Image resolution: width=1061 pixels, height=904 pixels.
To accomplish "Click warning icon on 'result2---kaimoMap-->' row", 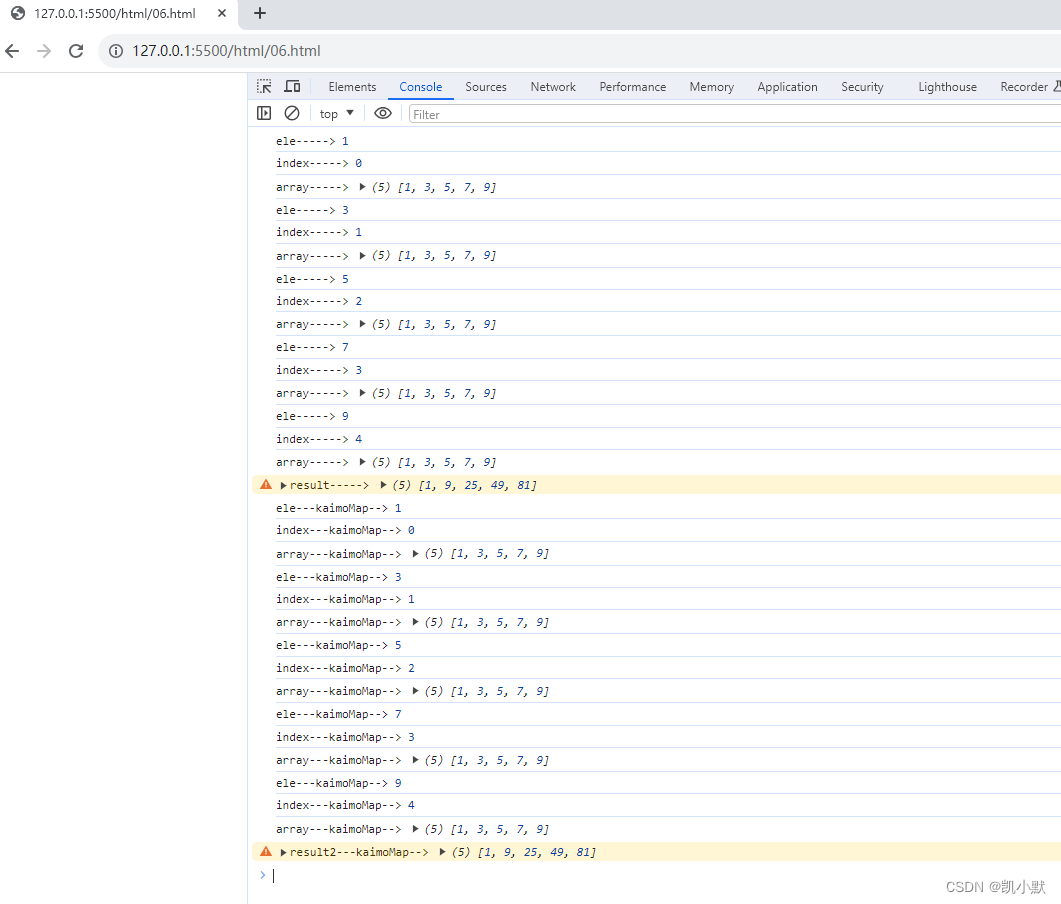I will [x=266, y=851].
